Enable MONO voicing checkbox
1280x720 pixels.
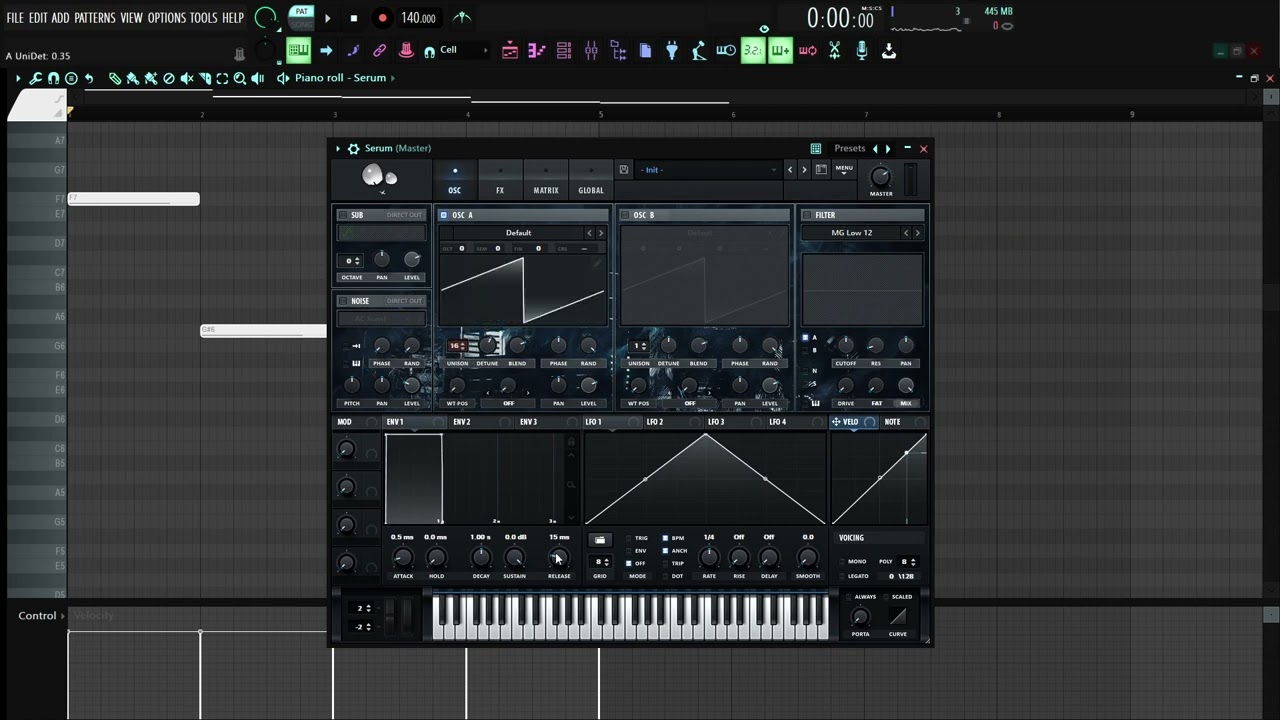pos(843,562)
